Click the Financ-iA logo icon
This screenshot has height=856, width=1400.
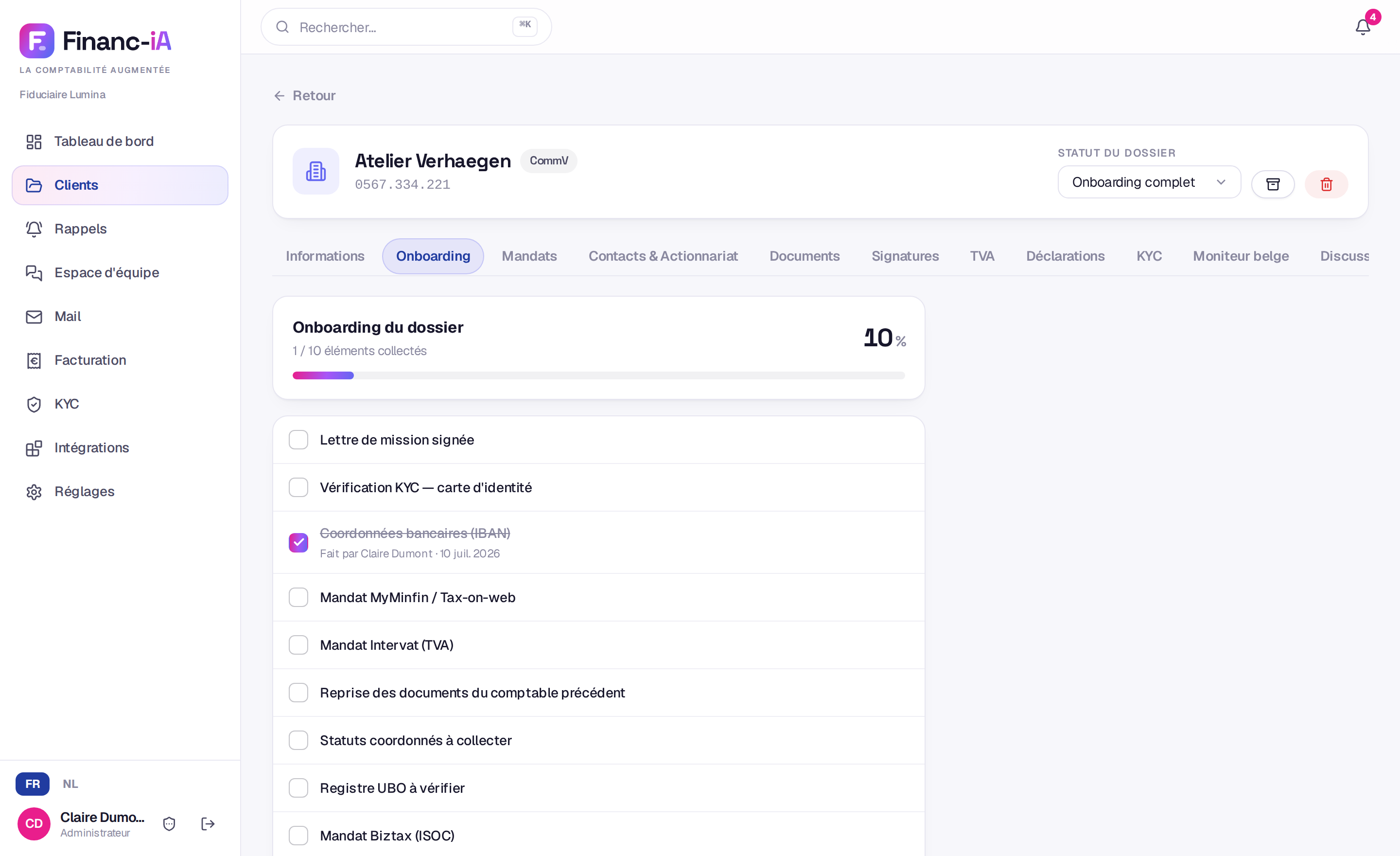37,41
